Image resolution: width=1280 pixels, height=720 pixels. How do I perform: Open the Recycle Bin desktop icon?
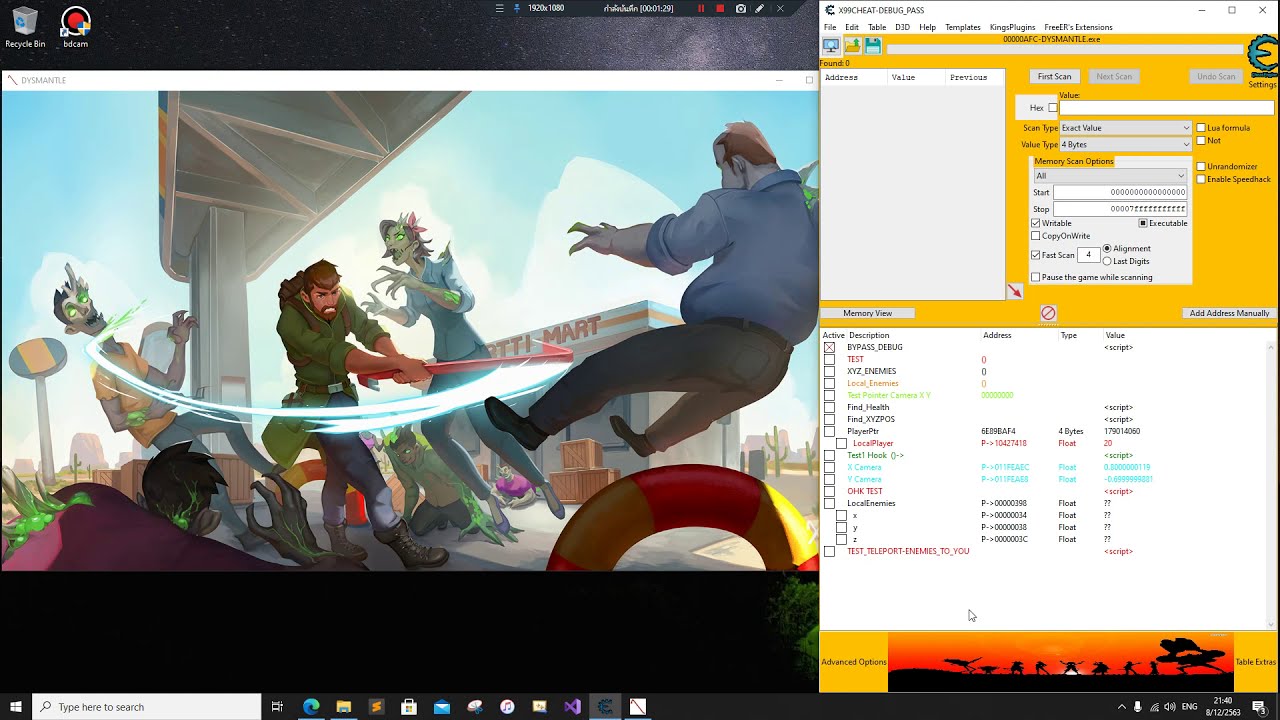tap(25, 27)
